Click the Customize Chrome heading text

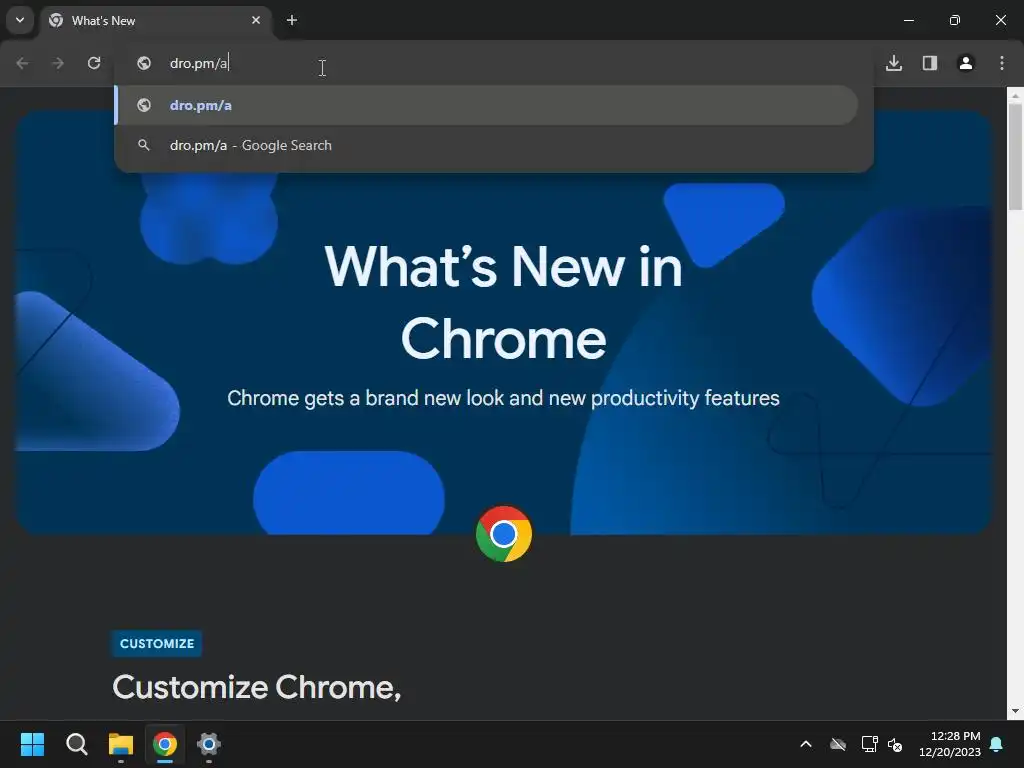point(257,687)
